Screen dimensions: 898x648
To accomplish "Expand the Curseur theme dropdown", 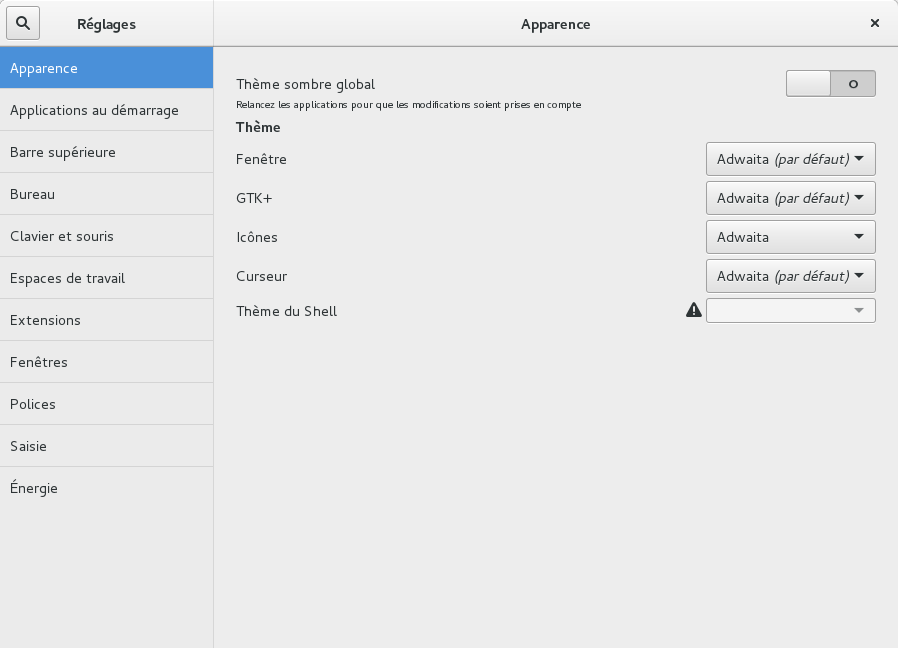I will pos(790,276).
